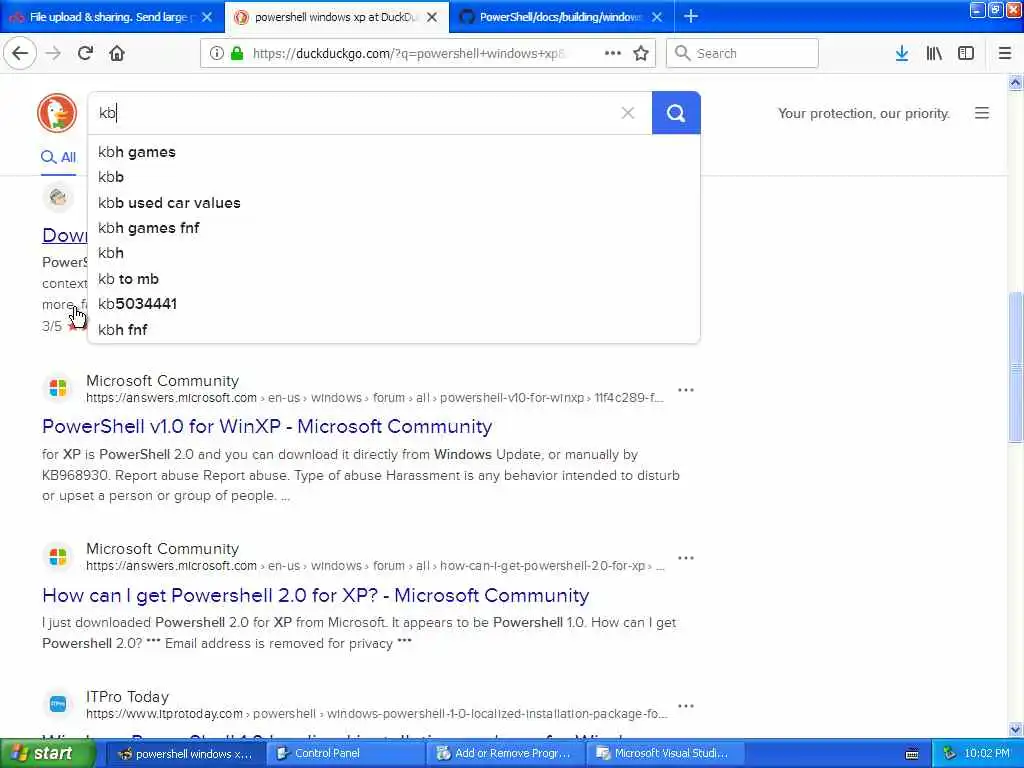Click the green secure connection padlock
Screen dimensions: 1024x768
(x=237, y=54)
